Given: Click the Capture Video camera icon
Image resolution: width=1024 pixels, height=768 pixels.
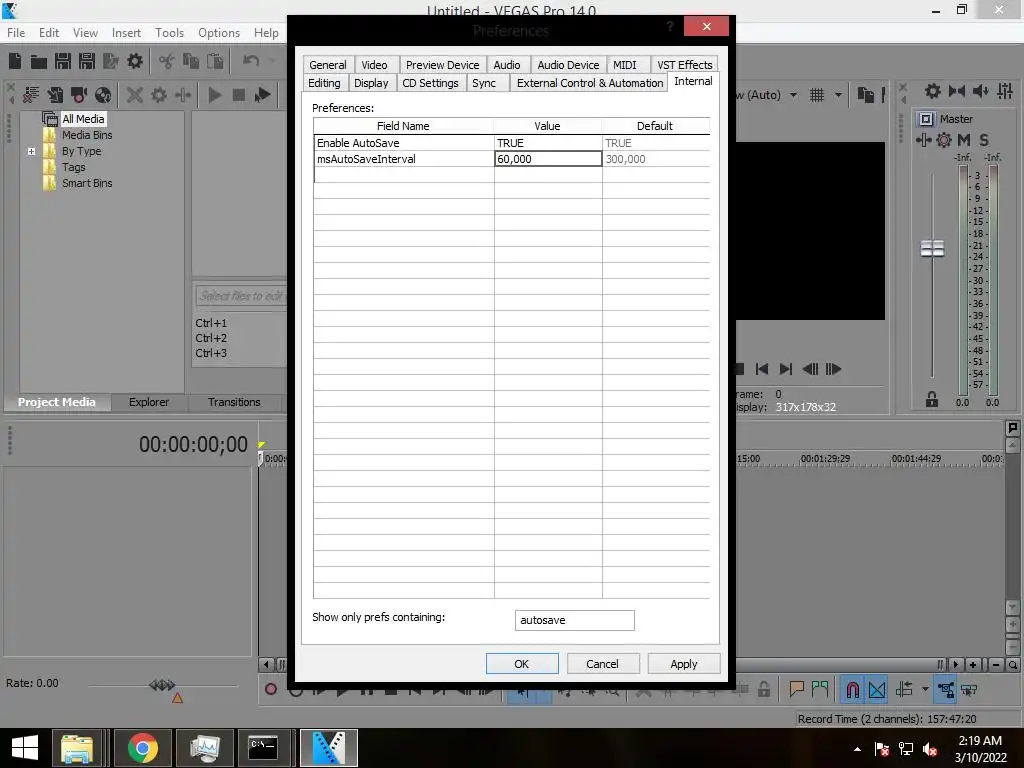Looking at the screenshot, I should (x=79, y=95).
